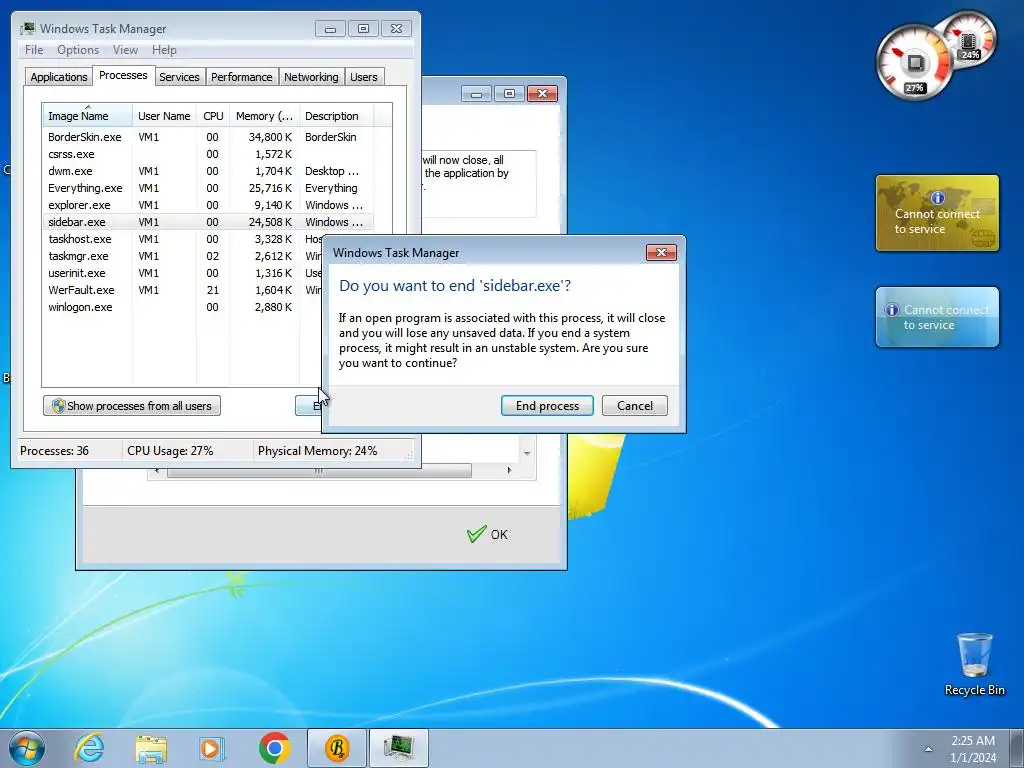The width and height of the screenshot is (1024, 768).
Task: Cancel ending sidebar.exe
Action: tap(634, 406)
